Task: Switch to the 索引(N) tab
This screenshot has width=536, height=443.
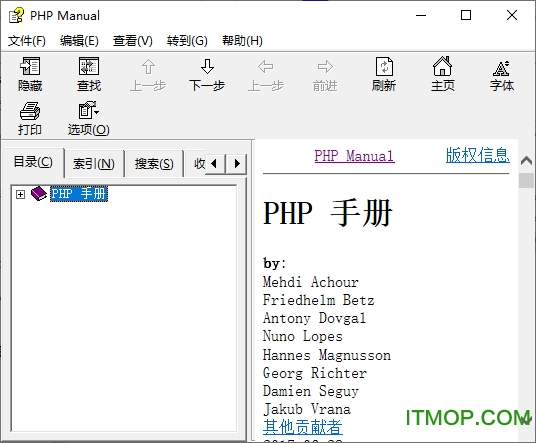Action: 94,164
